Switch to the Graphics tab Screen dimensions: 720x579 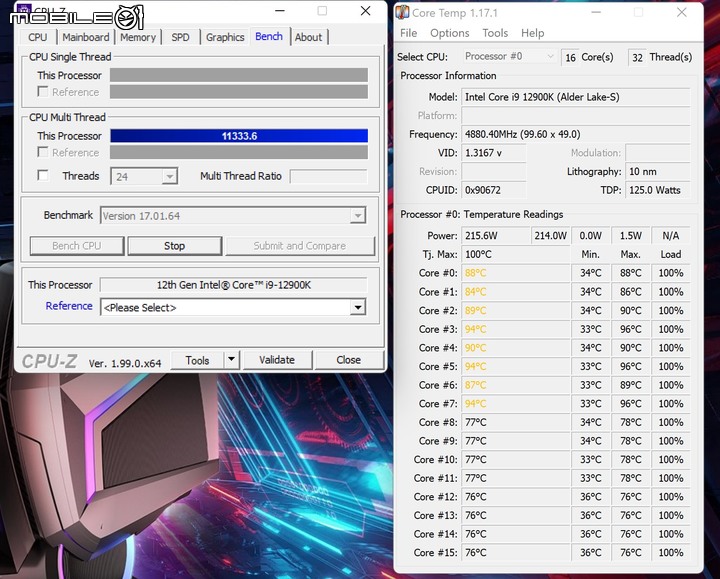(x=225, y=37)
